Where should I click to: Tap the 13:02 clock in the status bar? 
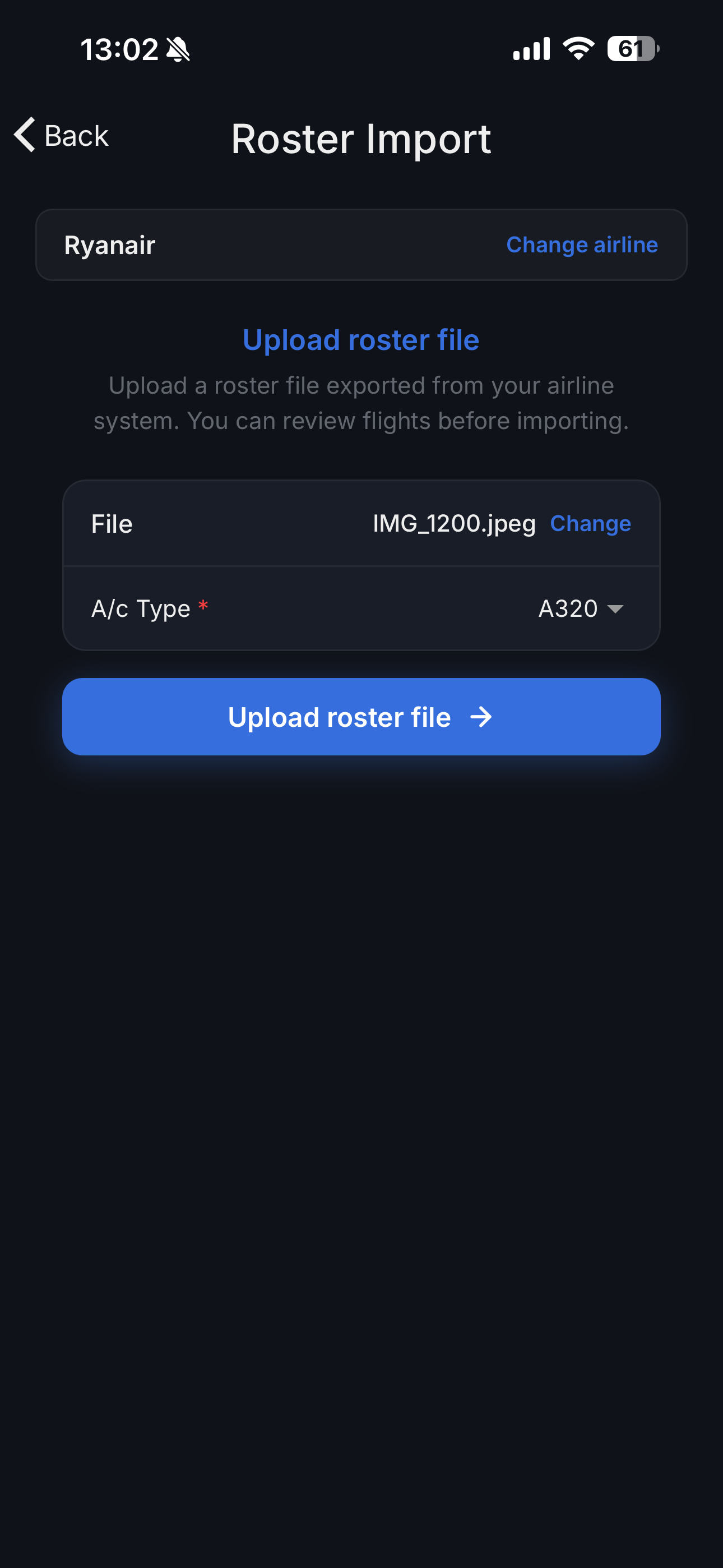[119, 49]
